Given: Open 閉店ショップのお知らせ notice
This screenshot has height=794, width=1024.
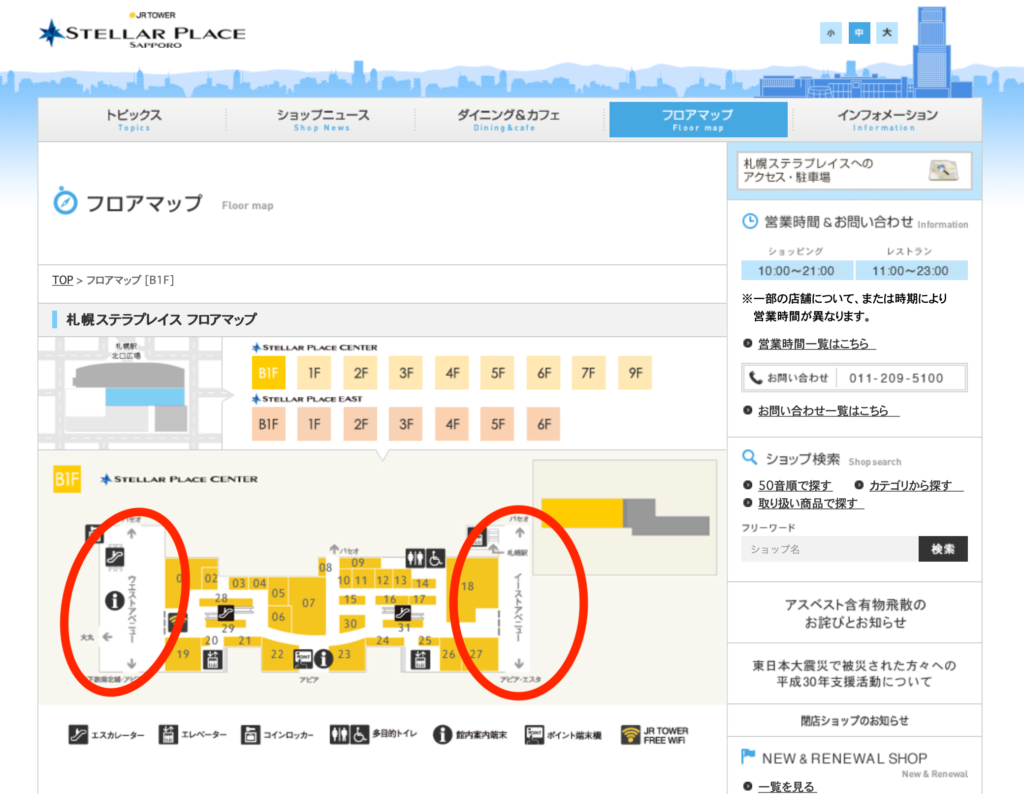Looking at the screenshot, I should click(x=855, y=720).
